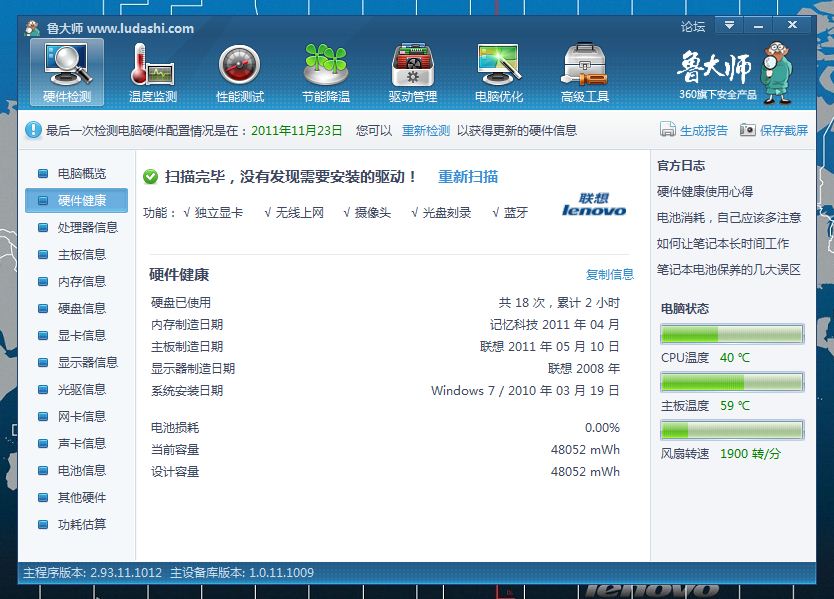Open 电脑优化 computer optimization
Viewport: 834px width, 599px height.
click(499, 72)
